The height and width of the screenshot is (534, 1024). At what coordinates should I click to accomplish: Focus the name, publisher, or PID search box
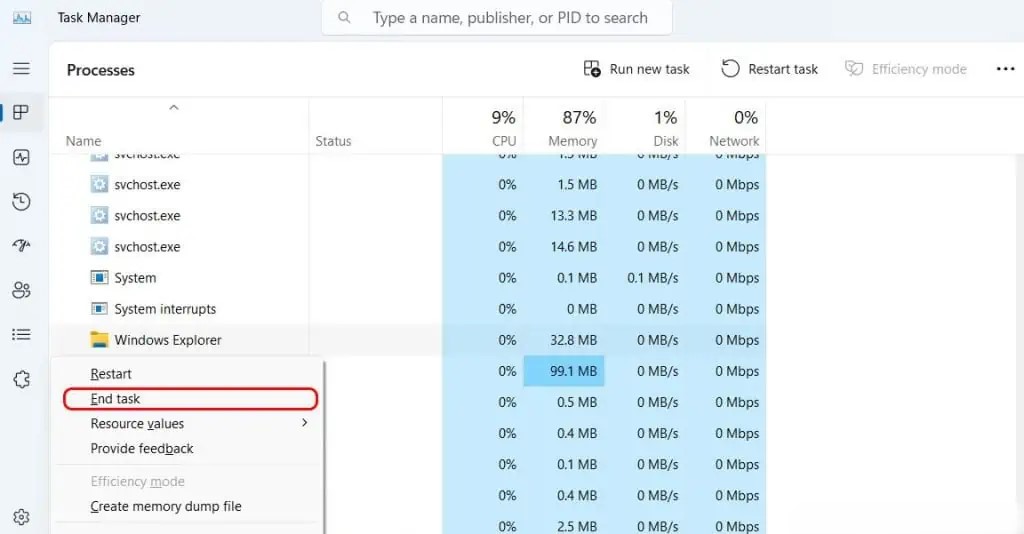[497, 18]
